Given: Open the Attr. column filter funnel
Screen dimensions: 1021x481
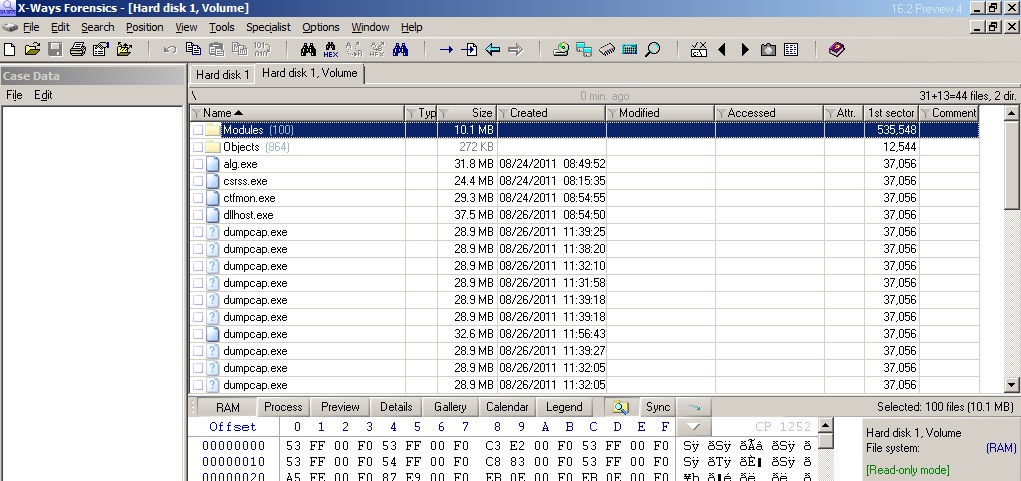Looking at the screenshot, I should point(830,113).
